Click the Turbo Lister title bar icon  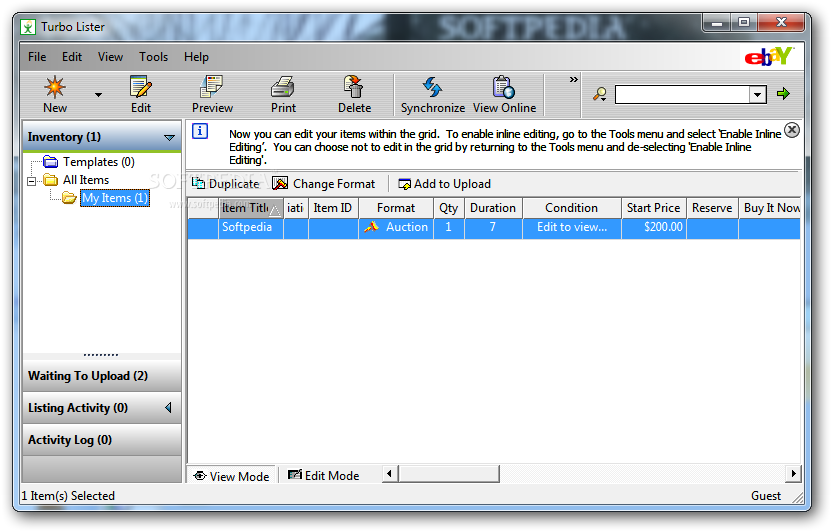click(28, 27)
